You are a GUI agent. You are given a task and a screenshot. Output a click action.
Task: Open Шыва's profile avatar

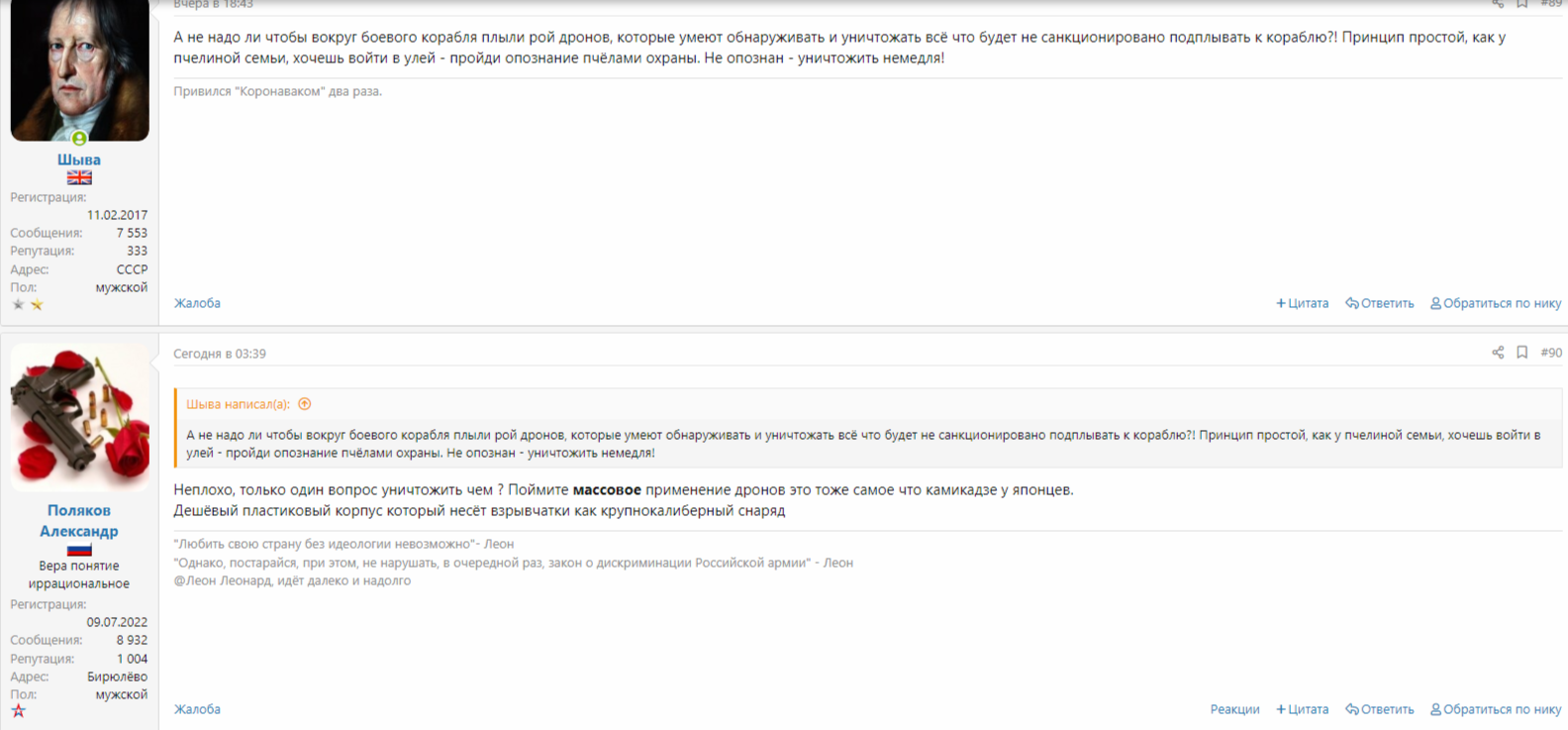[x=79, y=70]
